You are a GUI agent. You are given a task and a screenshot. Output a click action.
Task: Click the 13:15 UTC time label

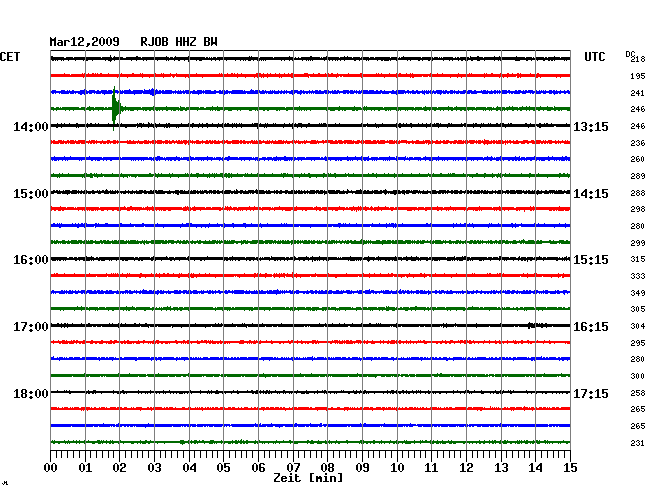[x=591, y=126]
